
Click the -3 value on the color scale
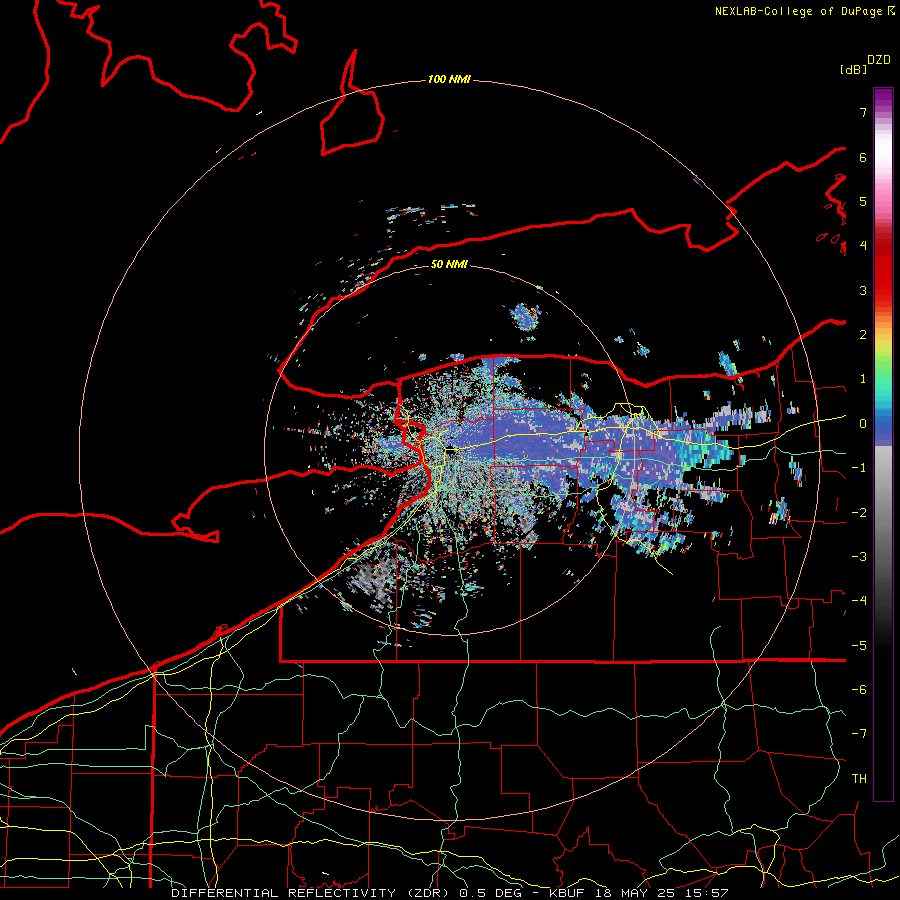point(859,557)
